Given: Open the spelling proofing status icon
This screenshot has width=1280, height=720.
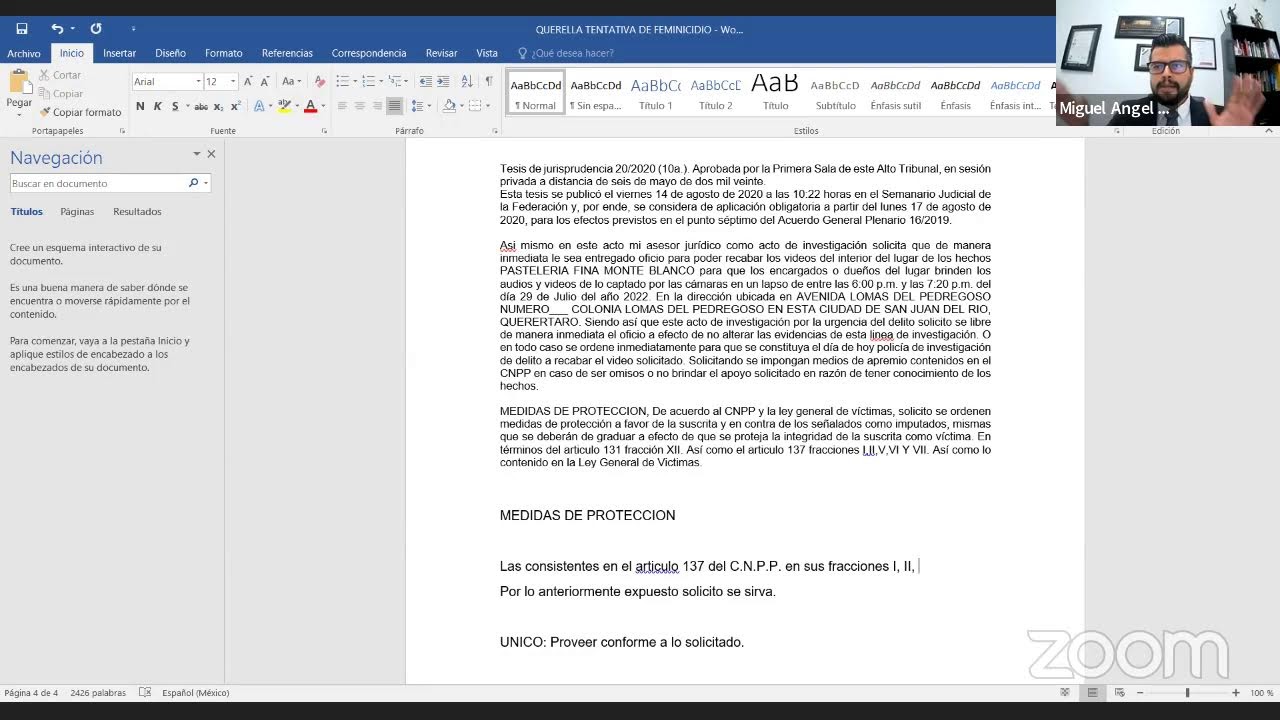Looking at the screenshot, I should pyautogui.click(x=145, y=692).
